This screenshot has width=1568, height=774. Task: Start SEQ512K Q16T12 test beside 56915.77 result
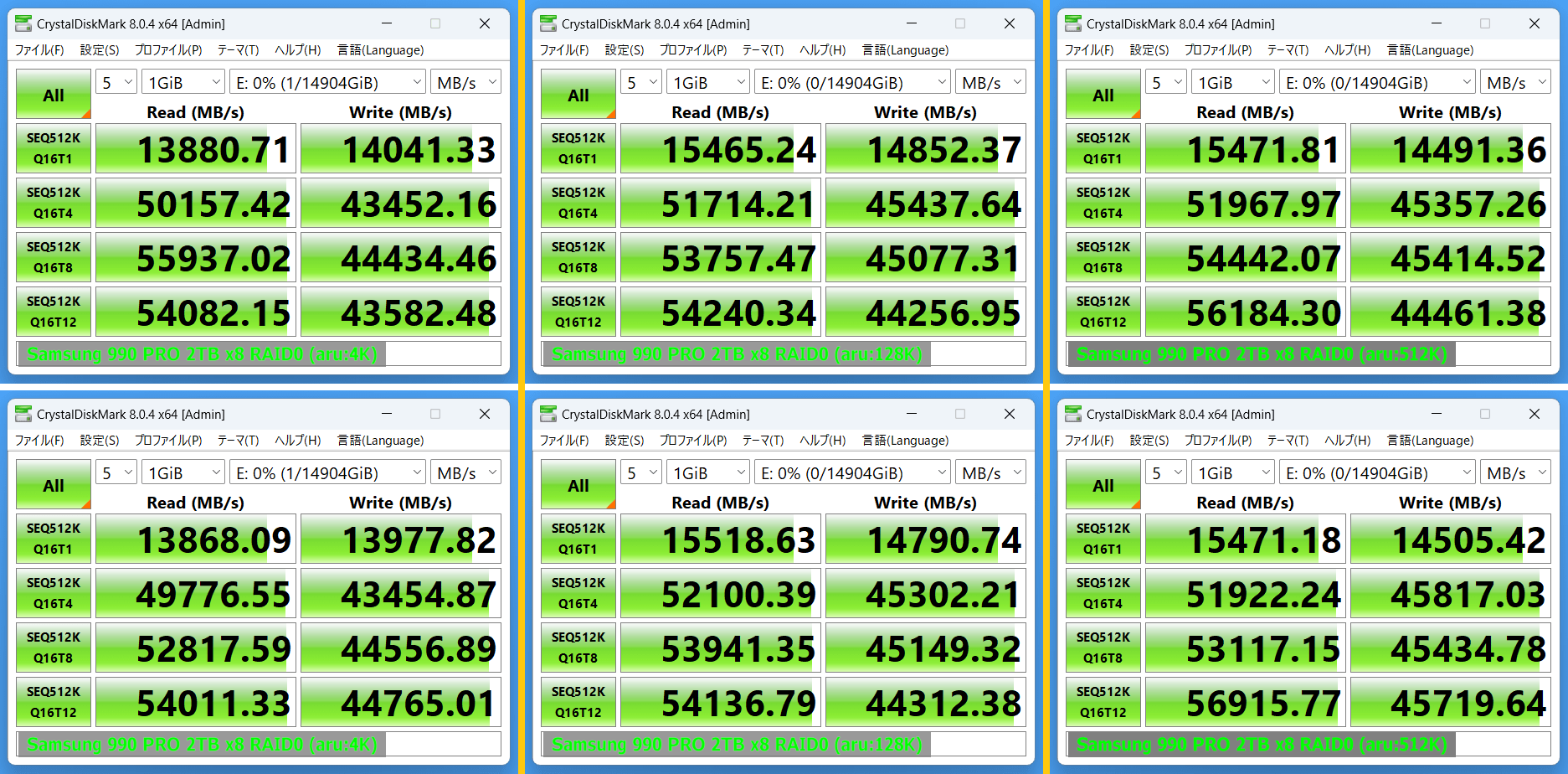coord(1103,702)
